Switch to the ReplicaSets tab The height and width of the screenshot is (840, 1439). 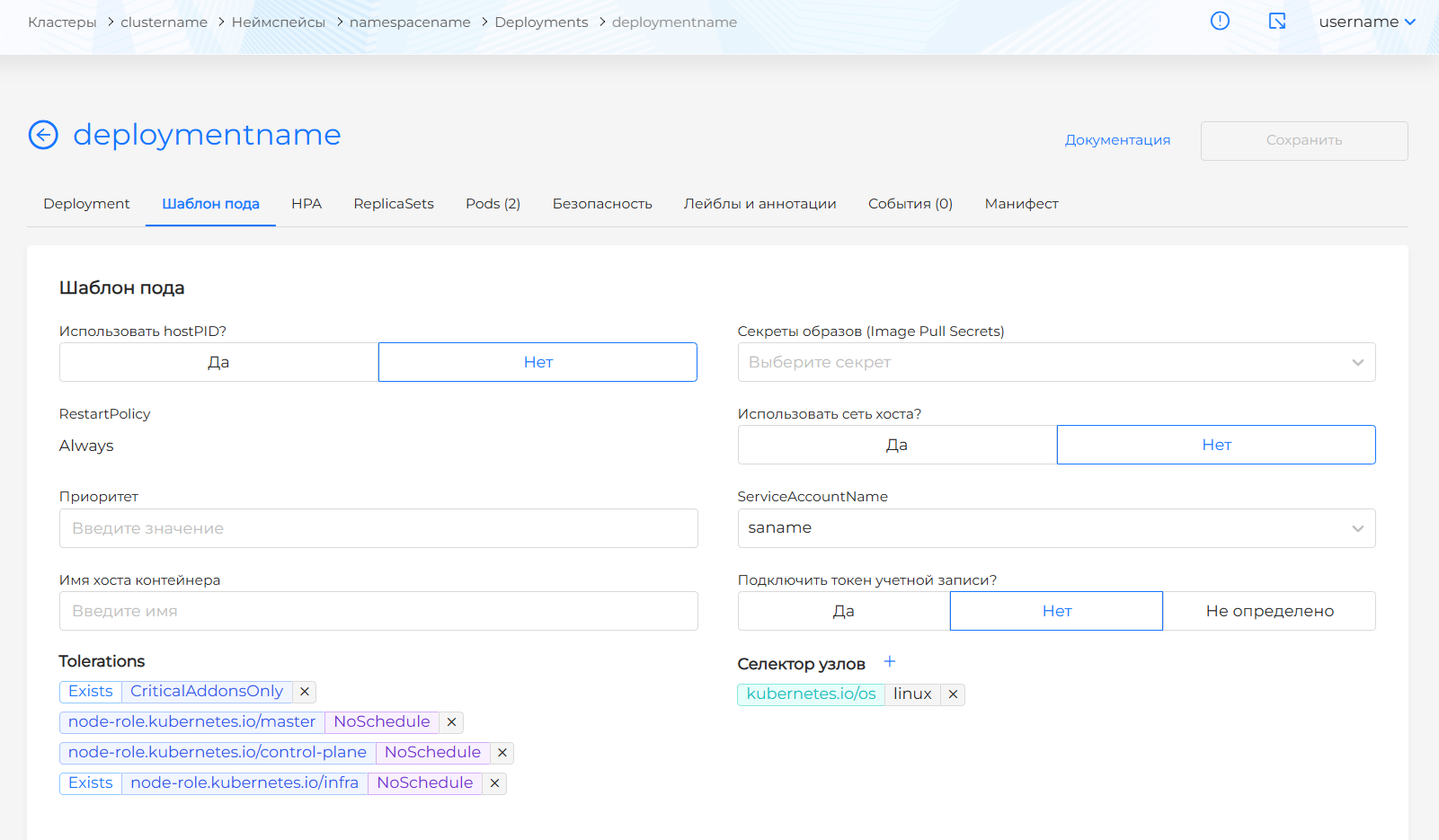point(394,204)
